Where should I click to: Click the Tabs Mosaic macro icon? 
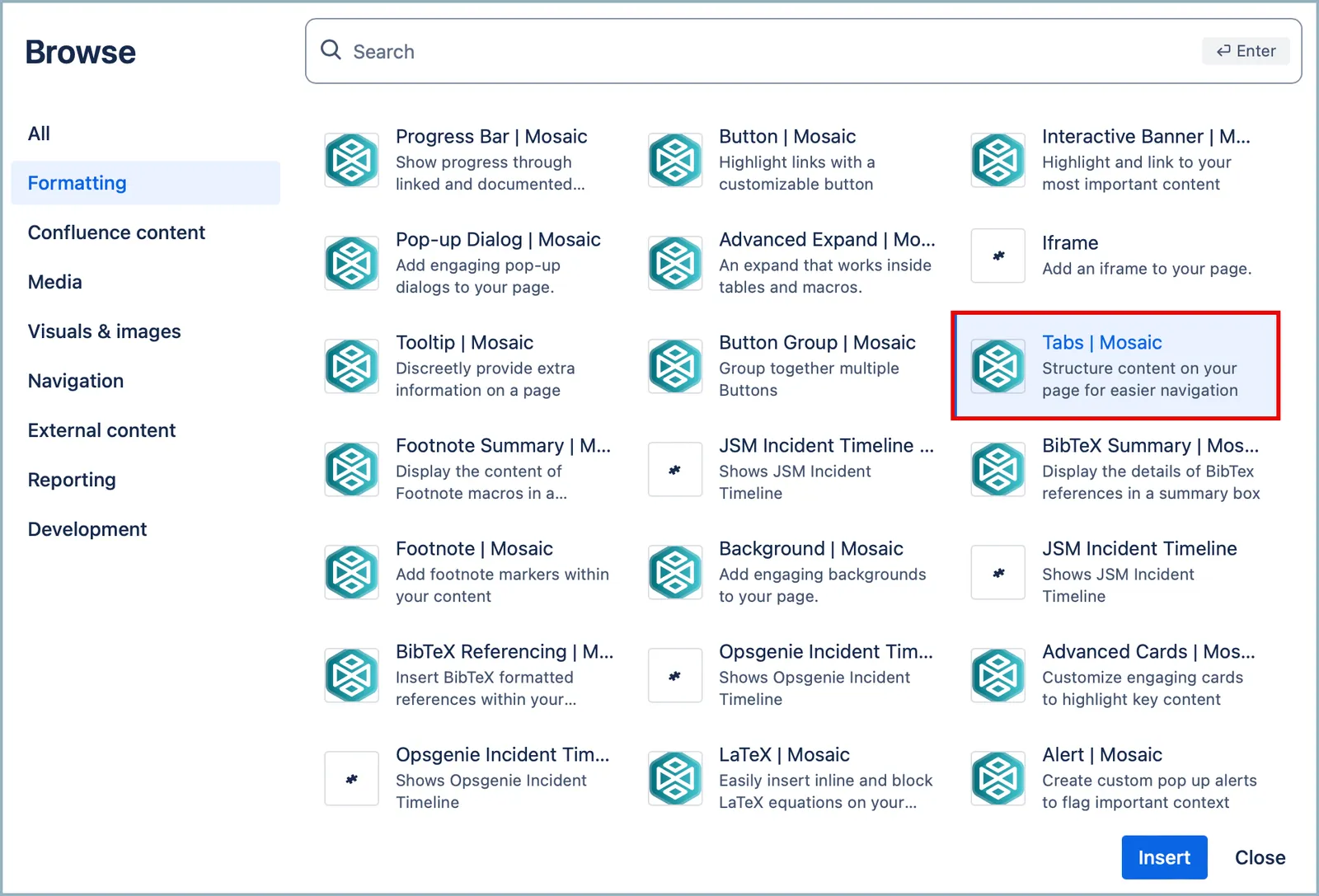(998, 366)
